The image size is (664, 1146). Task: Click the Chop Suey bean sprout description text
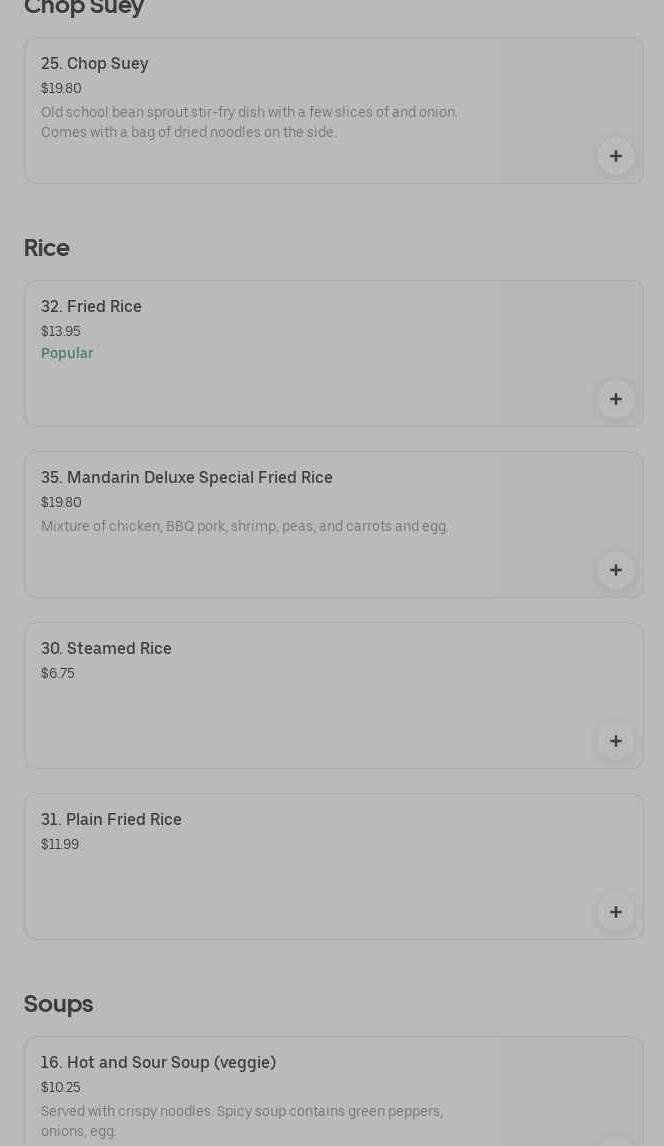(x=249, y=122)
